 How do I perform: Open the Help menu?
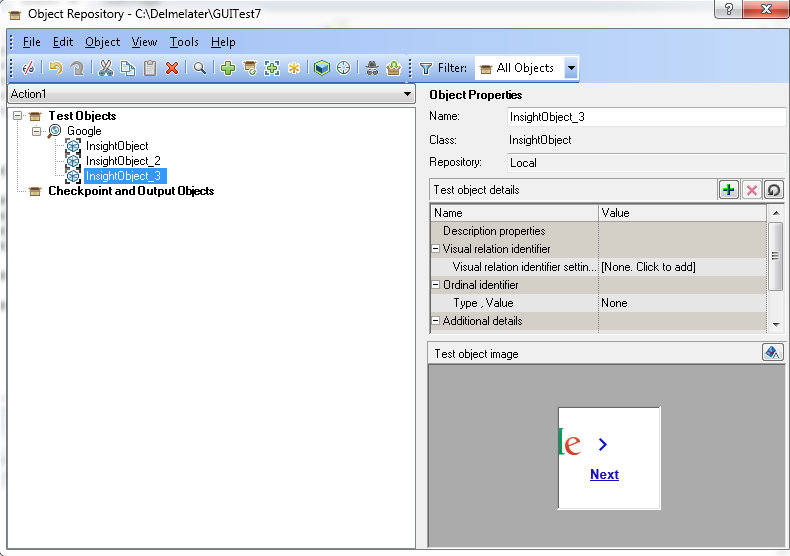tap(223, 42)
